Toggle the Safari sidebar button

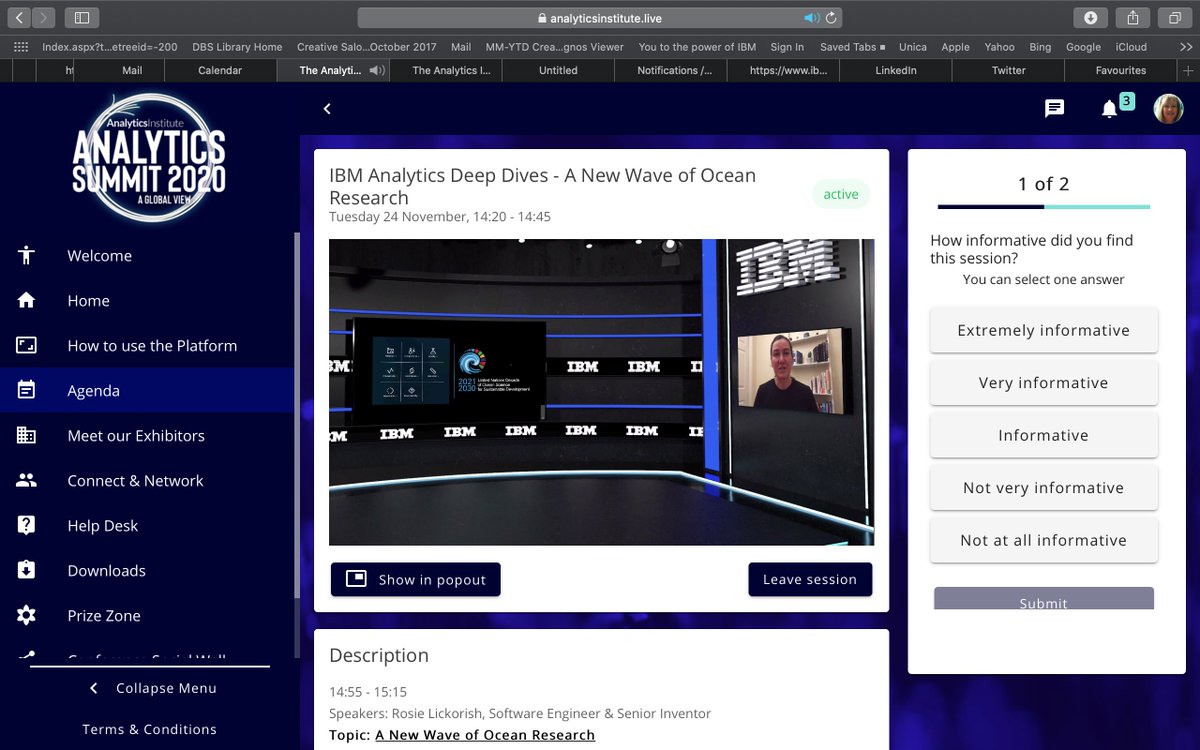(x=82, y=18)
